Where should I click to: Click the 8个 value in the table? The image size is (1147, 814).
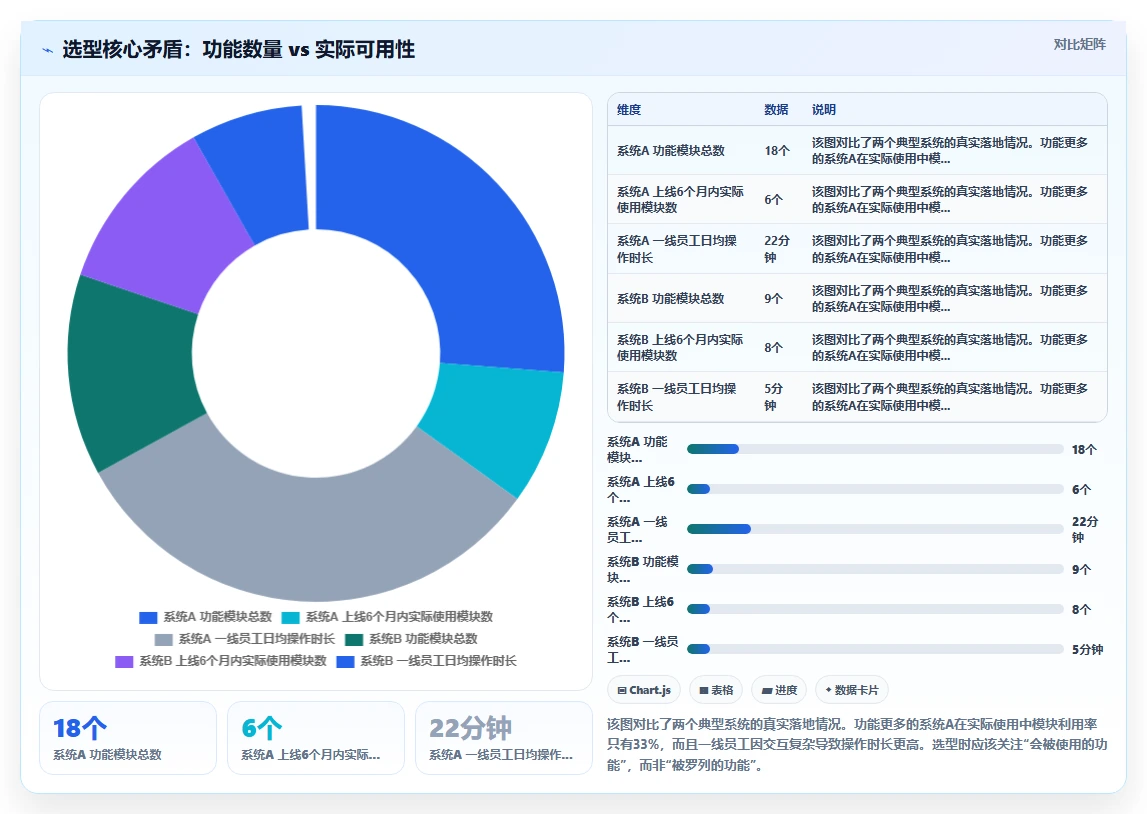click(773, 347)
